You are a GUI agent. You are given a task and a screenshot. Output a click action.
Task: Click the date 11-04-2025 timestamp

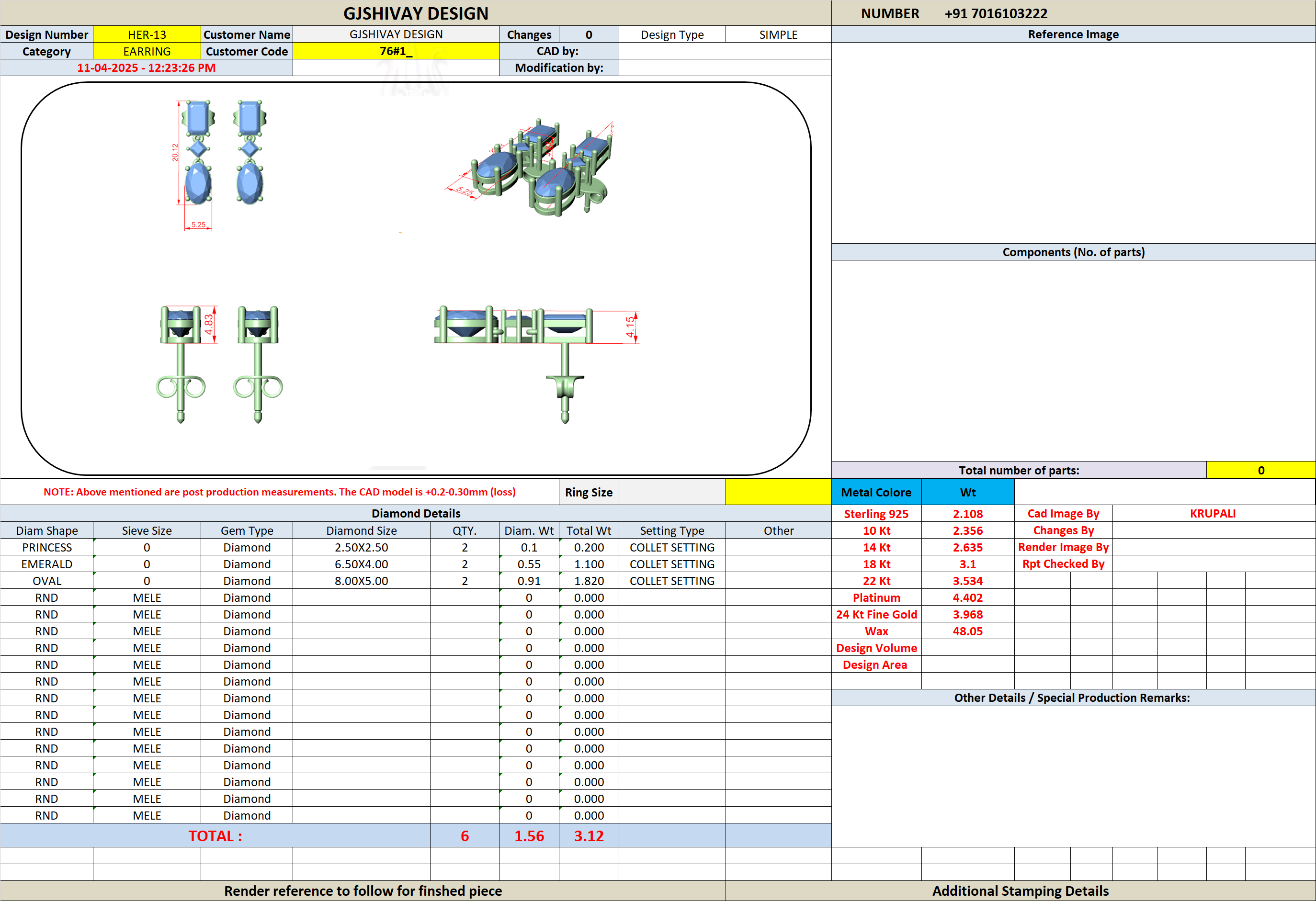pos(146,68)
